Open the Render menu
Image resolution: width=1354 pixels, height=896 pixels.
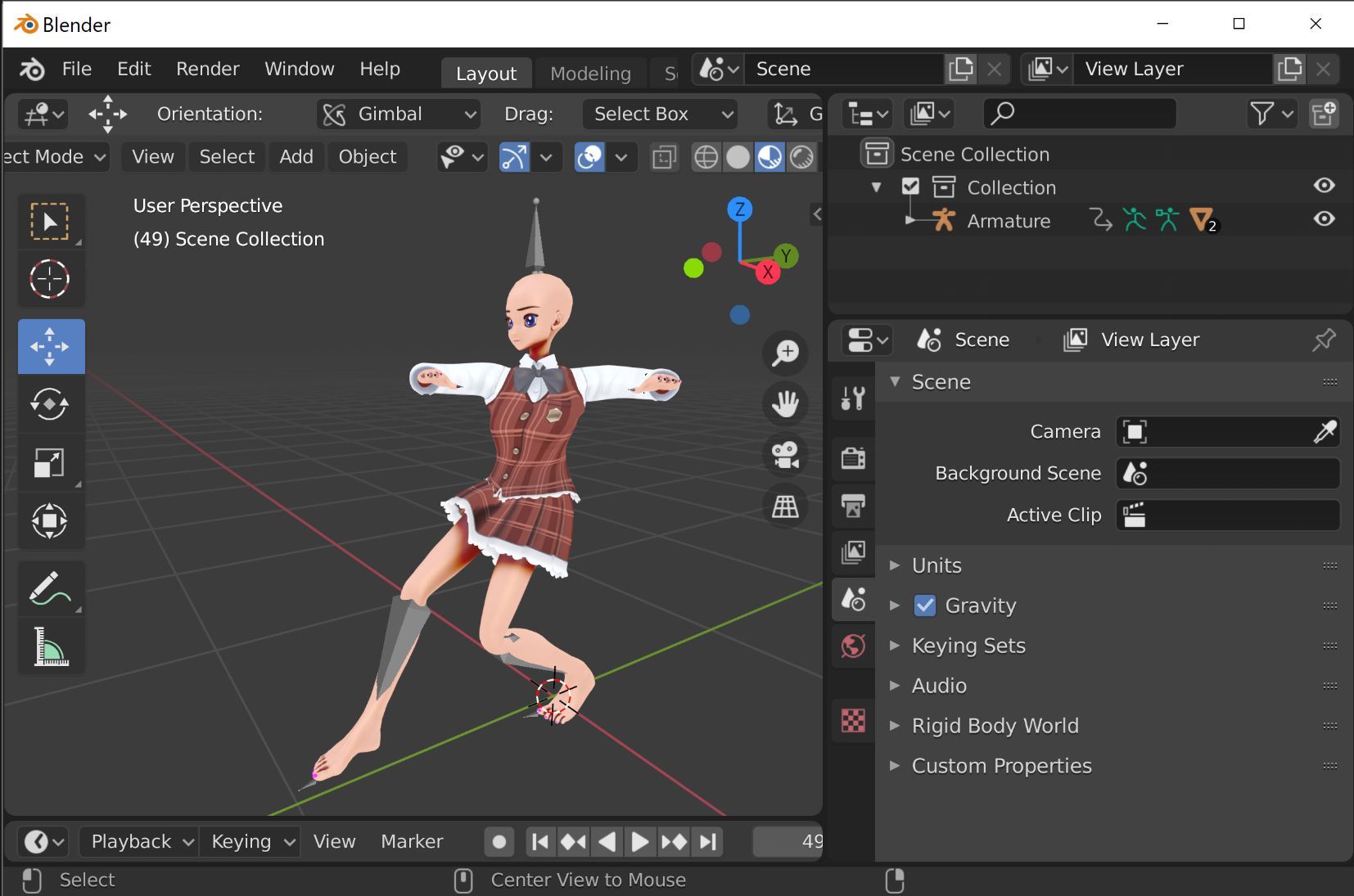point(207,69)
